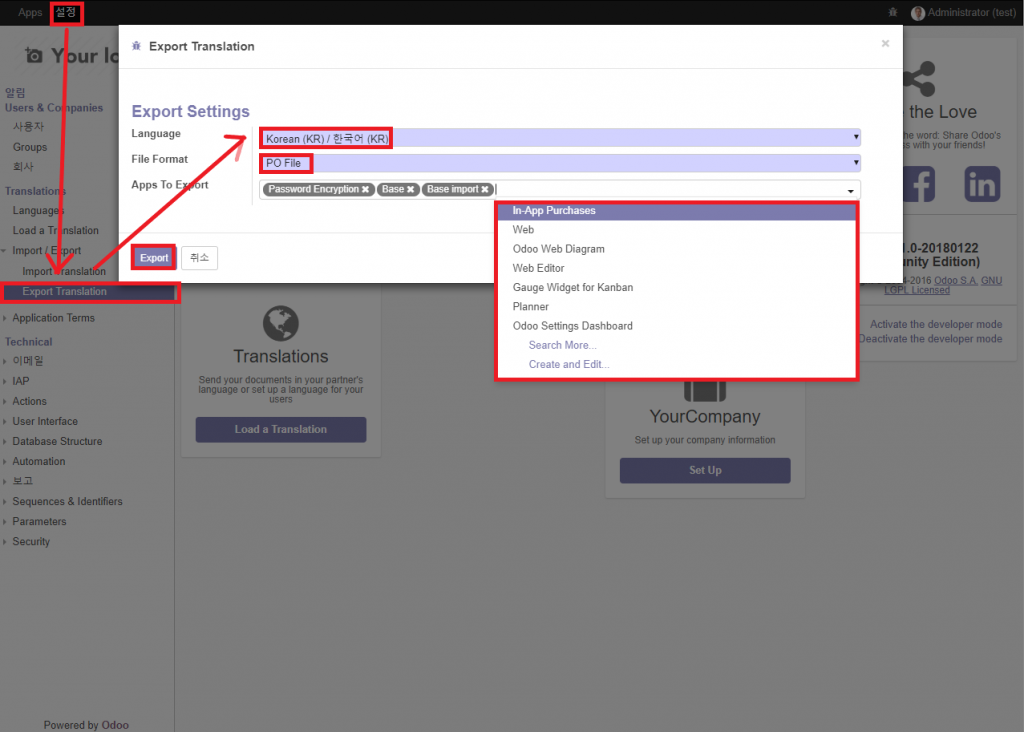
Task: Close the Export Translation dialog
Action: pyautogui.click(x=885, y=43)
